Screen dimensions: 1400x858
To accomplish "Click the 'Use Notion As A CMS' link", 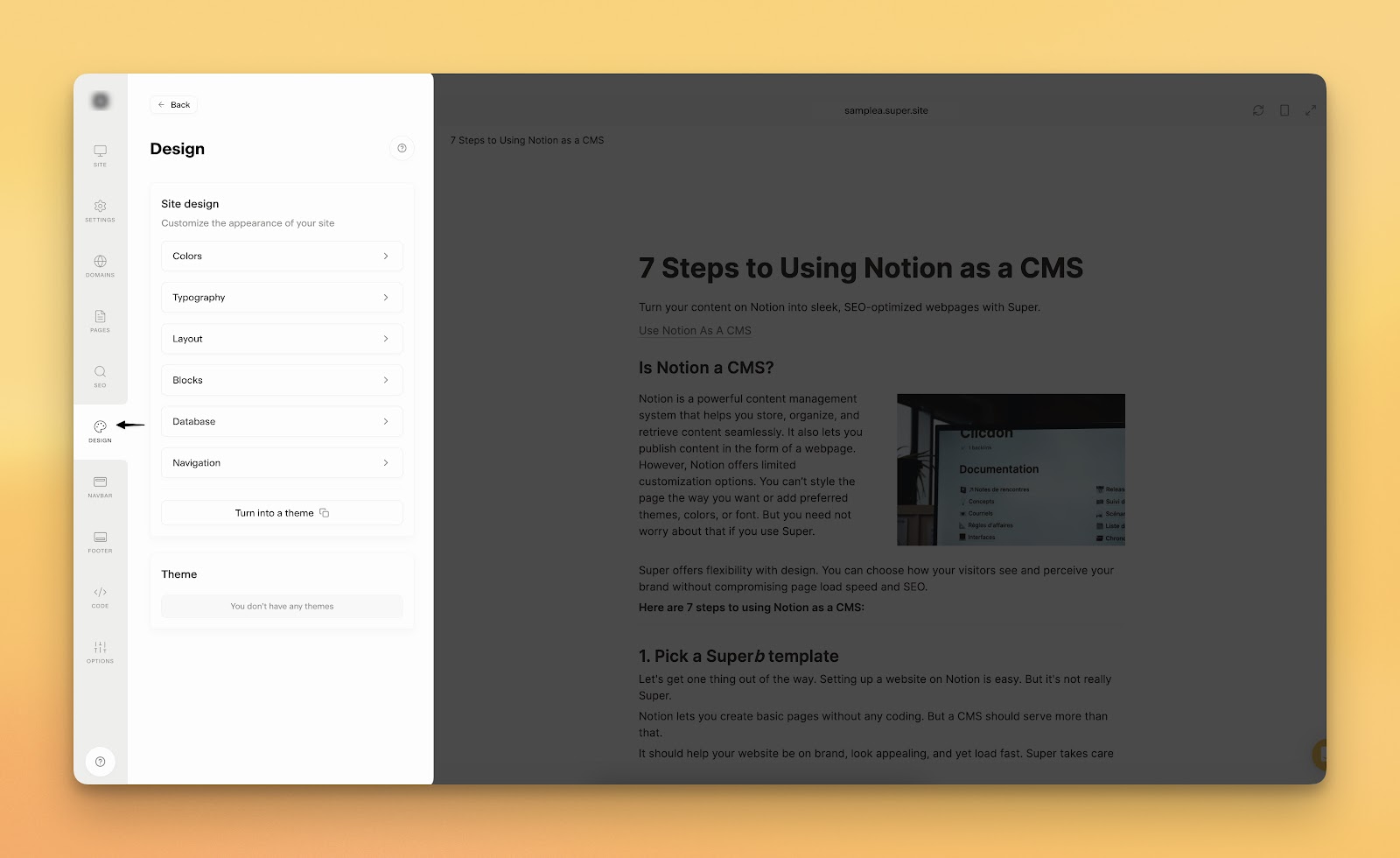I will pos(695,331).
